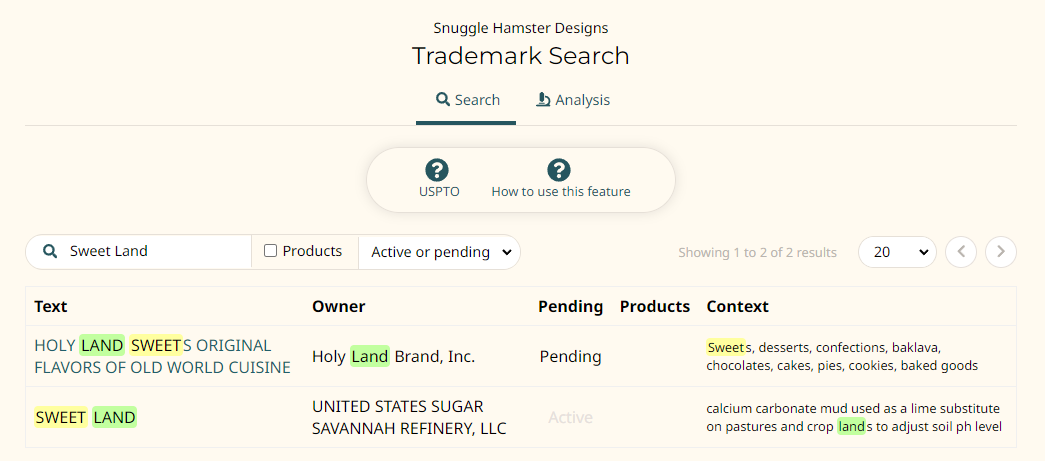Toggle the Products checkbox
Screen dimensions: 1045x461
click(271, 251)
